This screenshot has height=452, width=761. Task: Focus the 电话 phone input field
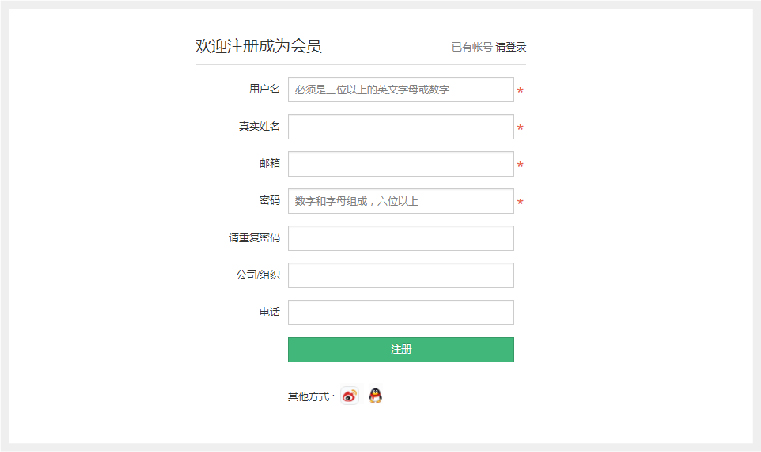(x=401, y=312)
